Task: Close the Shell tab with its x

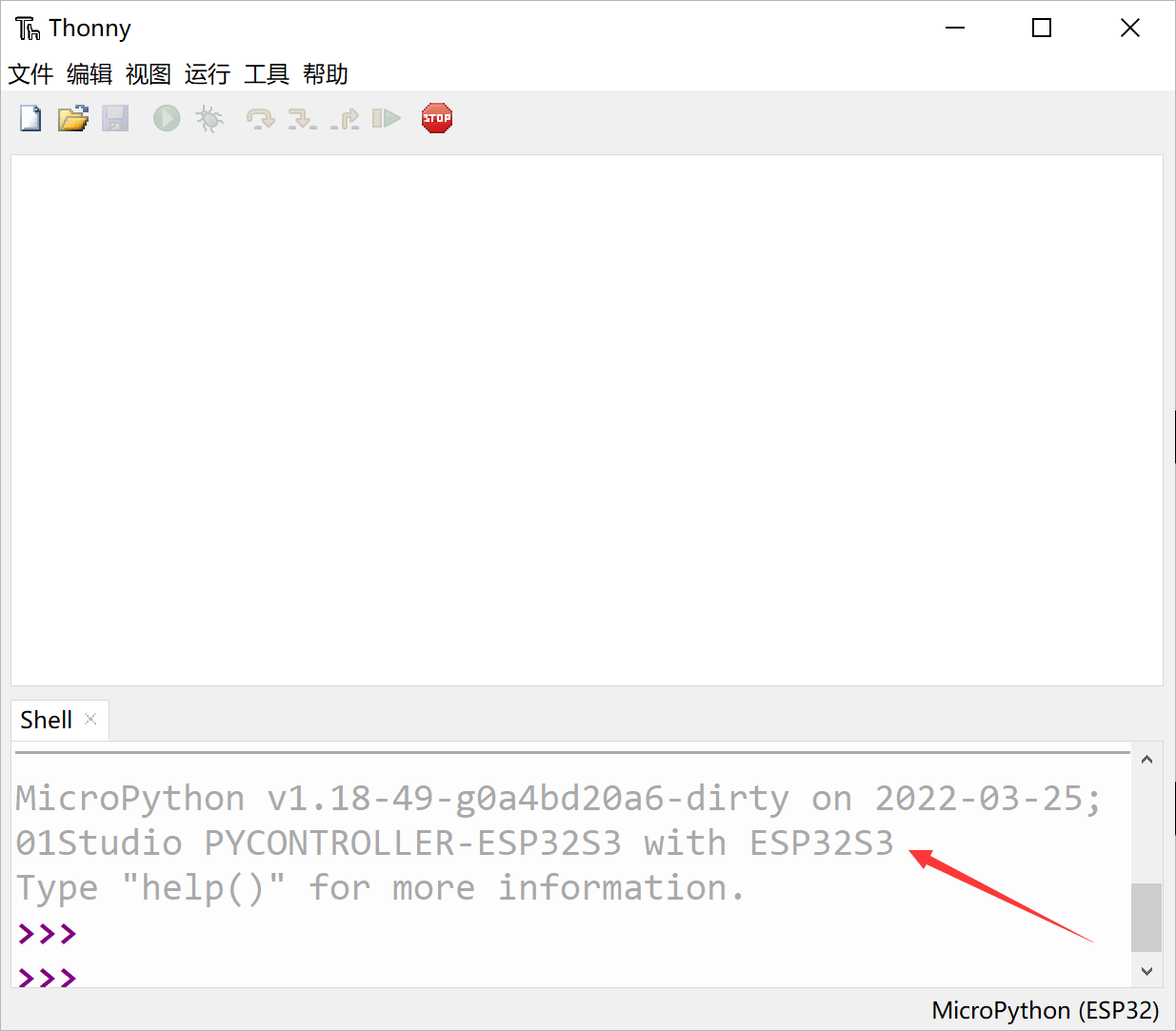Action: (90, 719)
